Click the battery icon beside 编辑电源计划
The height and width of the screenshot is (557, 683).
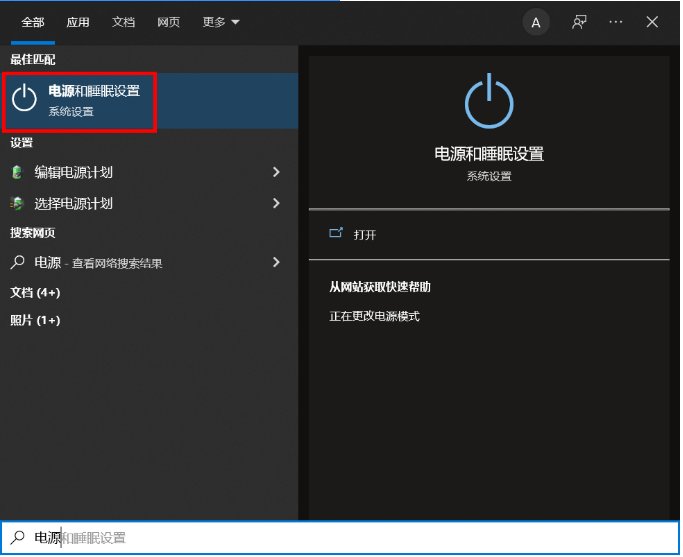[17, 172]
